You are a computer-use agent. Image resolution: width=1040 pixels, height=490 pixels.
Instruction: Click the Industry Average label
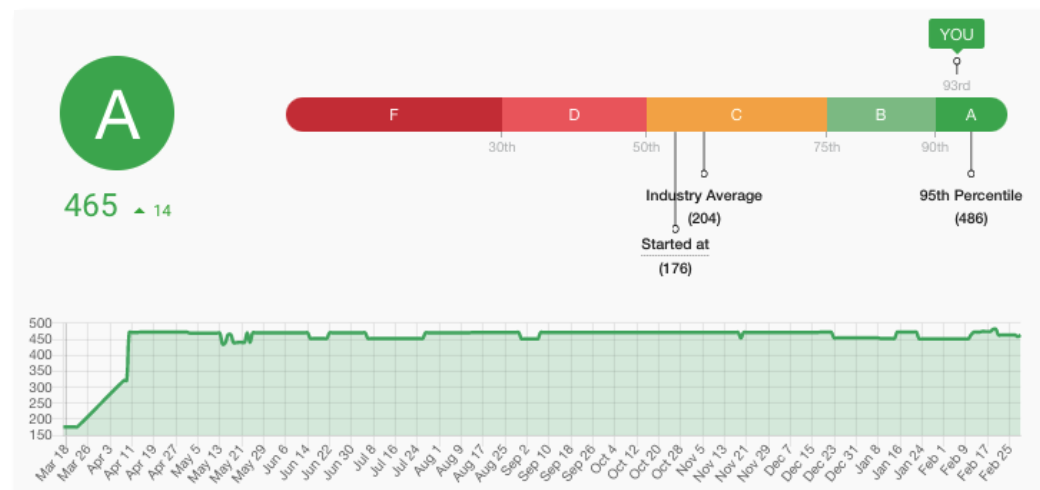(x=704, y=196)
